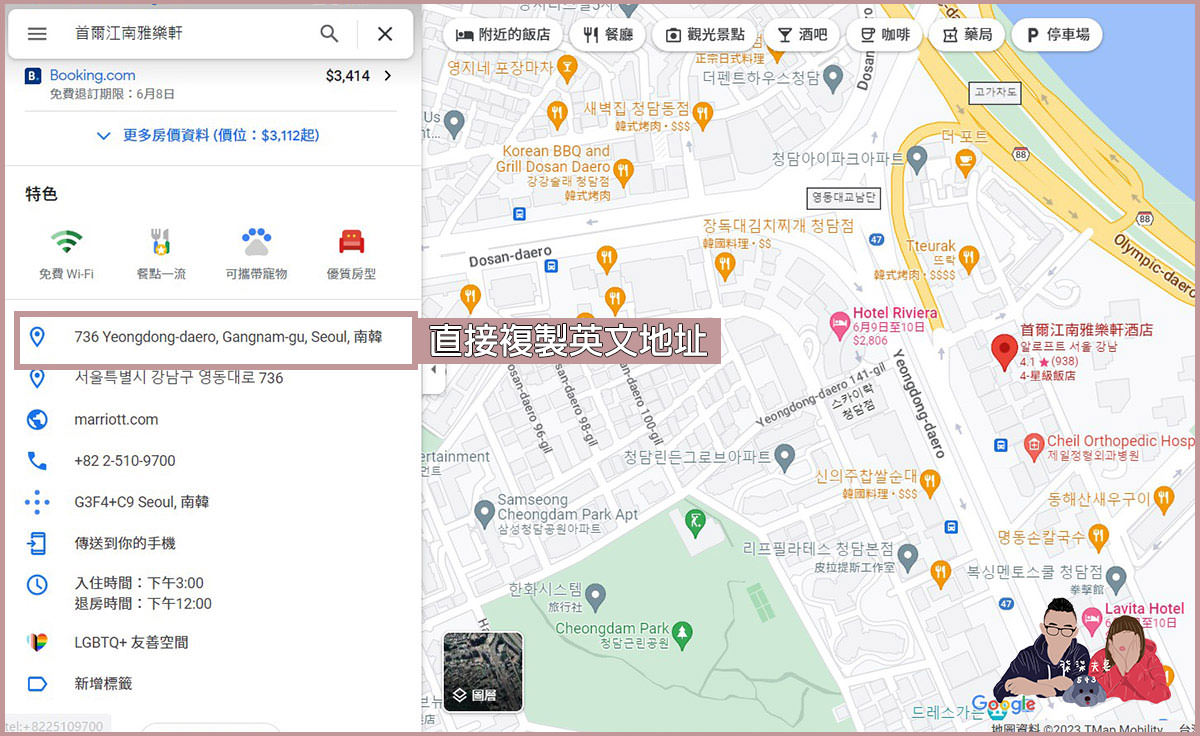Click the 청담아이파크아파트 marker

(917, 158)
